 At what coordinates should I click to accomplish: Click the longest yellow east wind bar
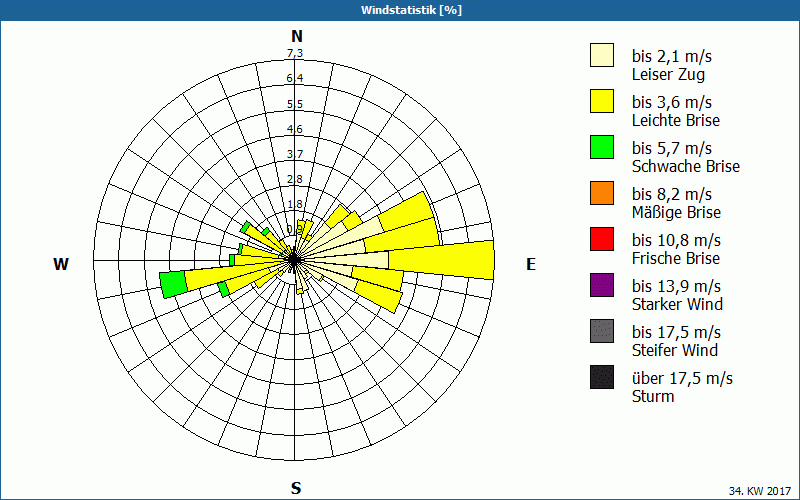tap(441, 260)
